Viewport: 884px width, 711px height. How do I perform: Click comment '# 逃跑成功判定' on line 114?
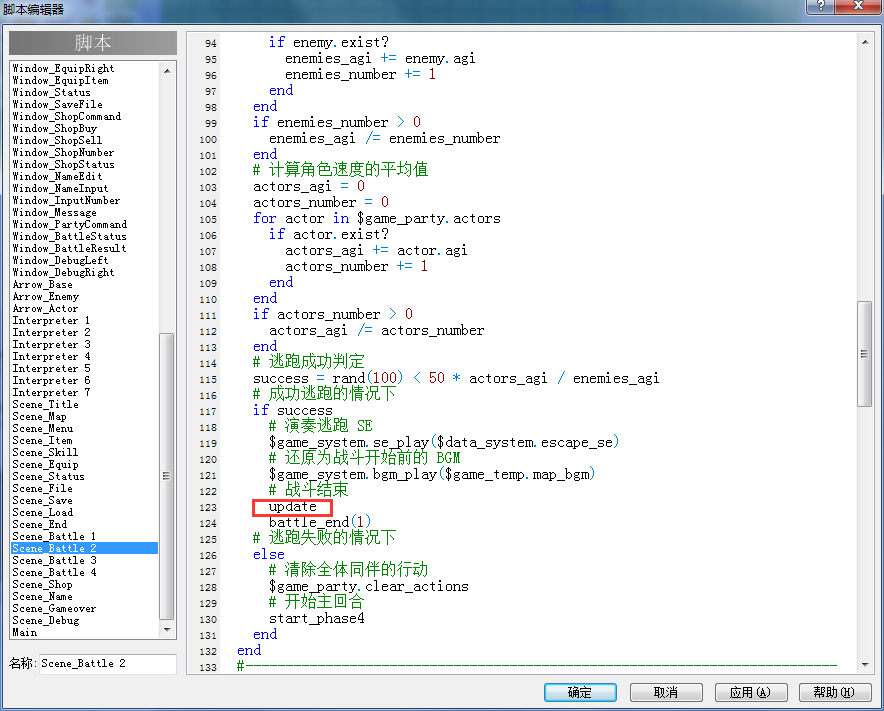tap(308, 362)
